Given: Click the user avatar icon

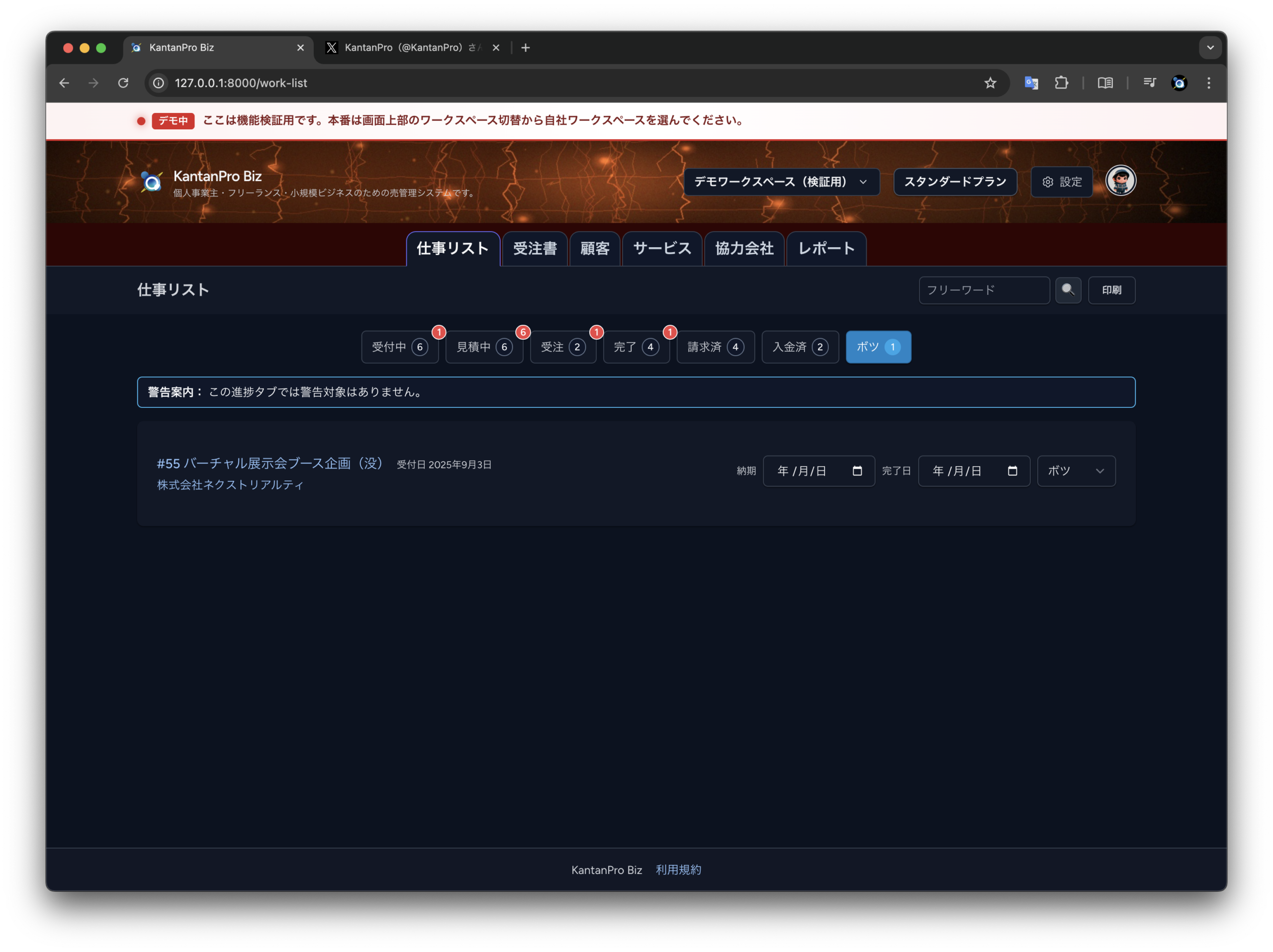Looking at the screenshot, I should (x=1120, y=181).
